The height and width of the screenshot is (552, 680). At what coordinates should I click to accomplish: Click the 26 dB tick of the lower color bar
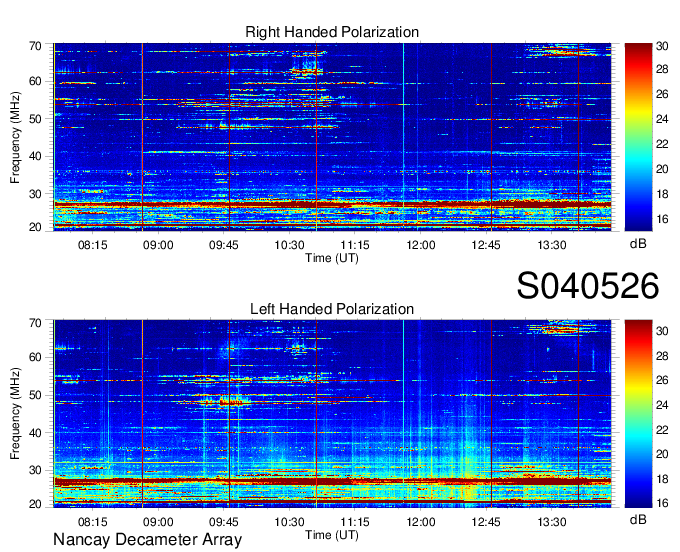pos(662,380)
